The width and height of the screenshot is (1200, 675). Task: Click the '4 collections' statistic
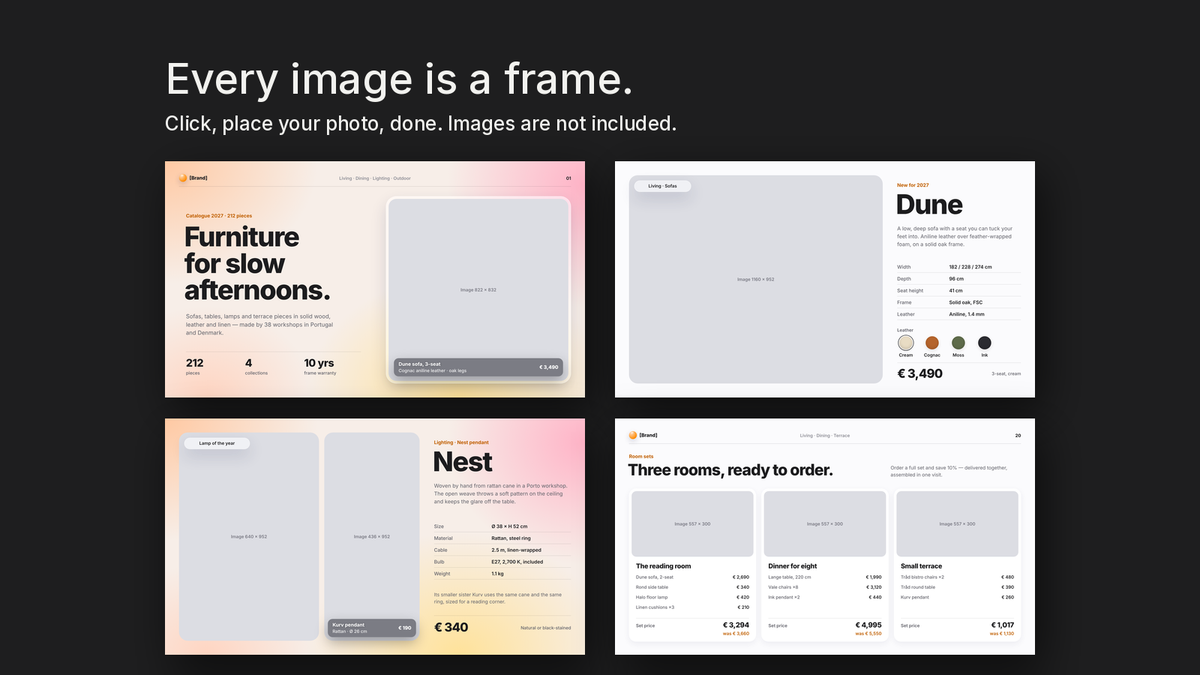pyautogui.click(x=258, y=367)
